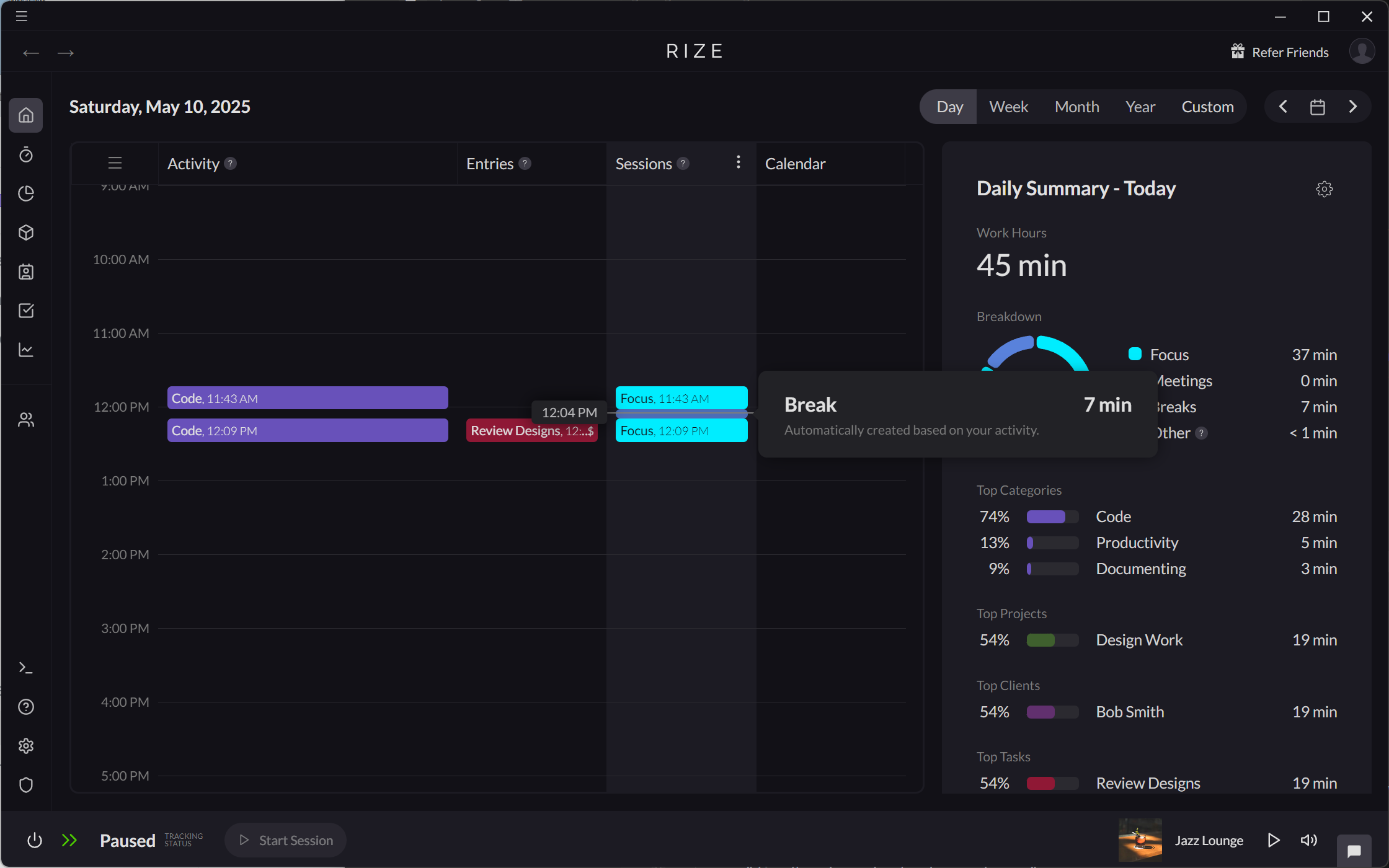Open the Sessions column kebab menu
Viewport: 1389px width, 868px height.
click(738, 162)
